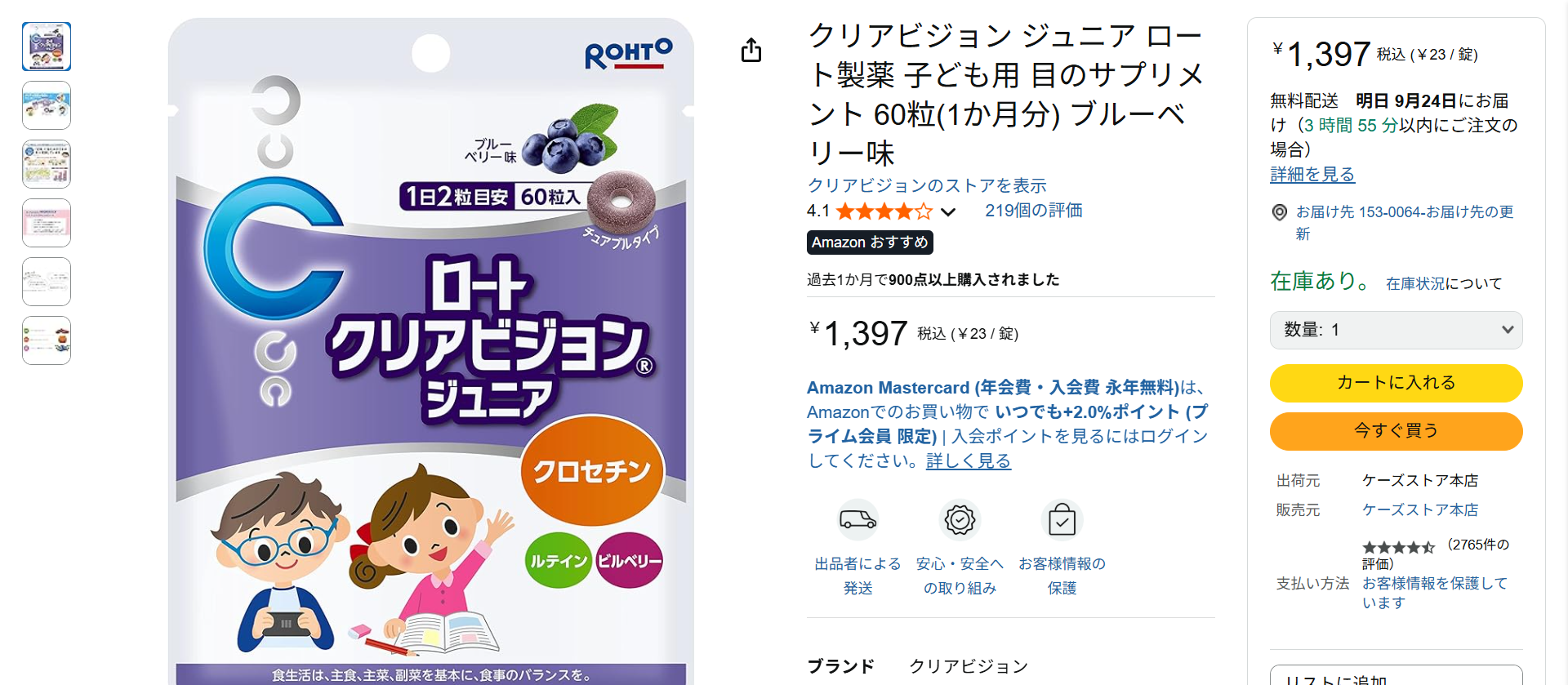Select the third product thumbnail

[47, 164]
